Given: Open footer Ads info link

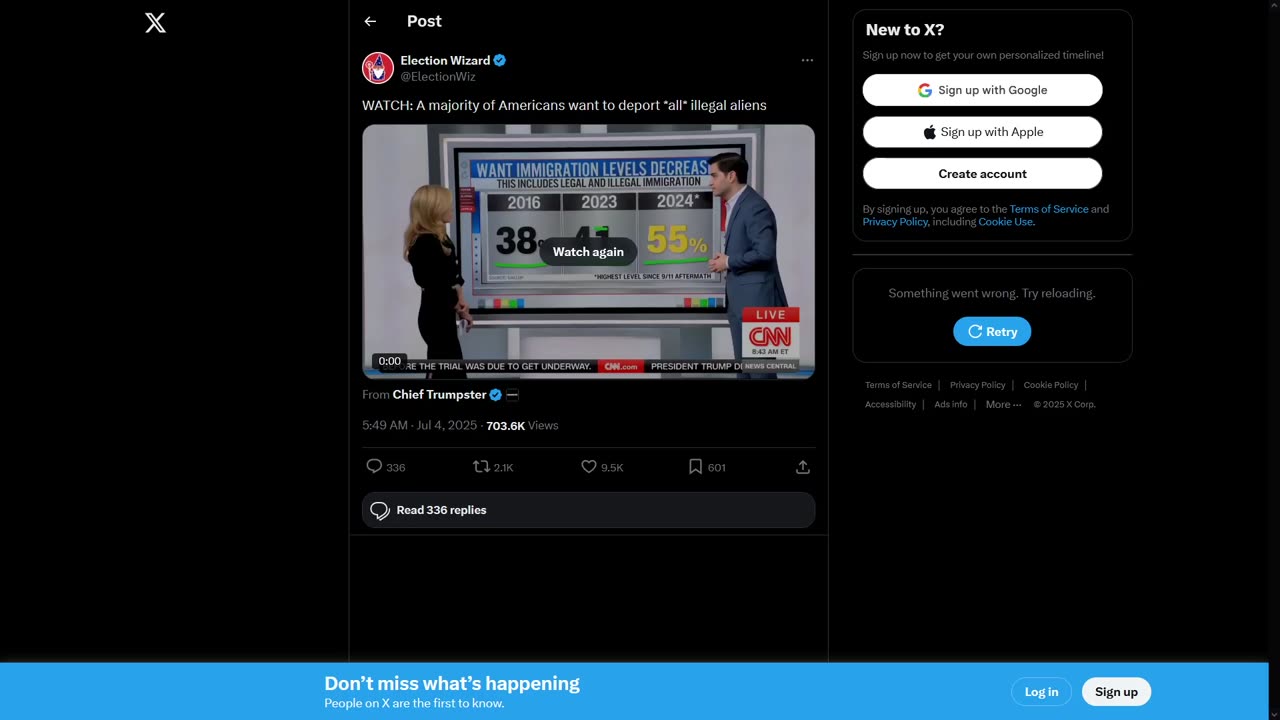Looking at the screenshot, I should click(x=950, y=404).
